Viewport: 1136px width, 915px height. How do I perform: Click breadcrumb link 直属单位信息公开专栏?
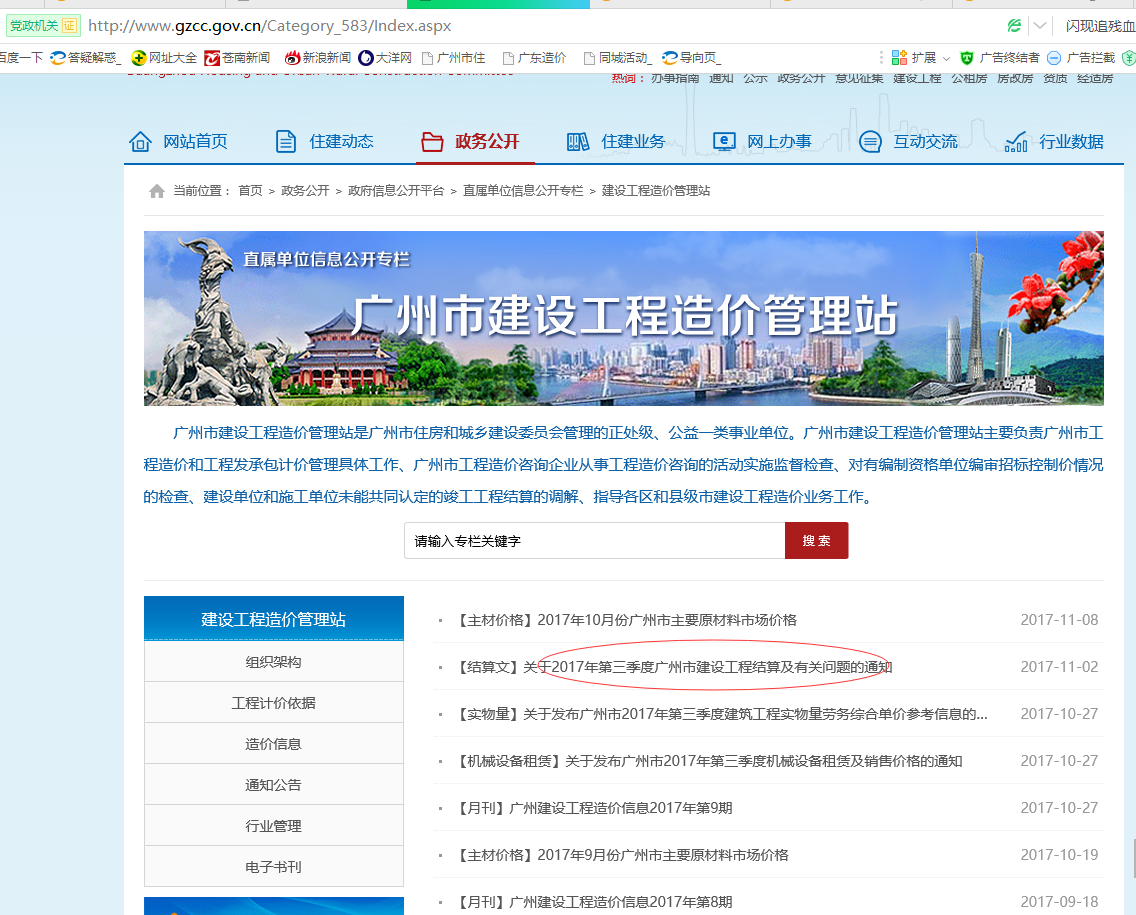523,191
